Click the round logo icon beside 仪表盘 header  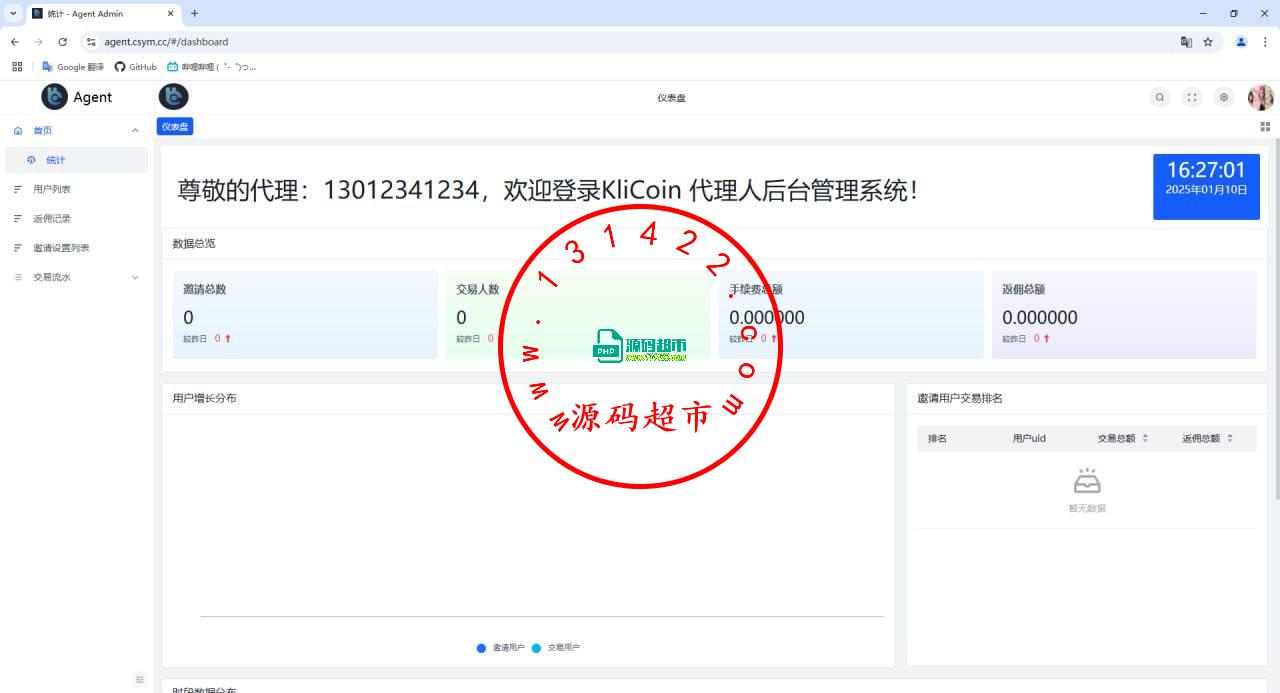tap(174, 97)
